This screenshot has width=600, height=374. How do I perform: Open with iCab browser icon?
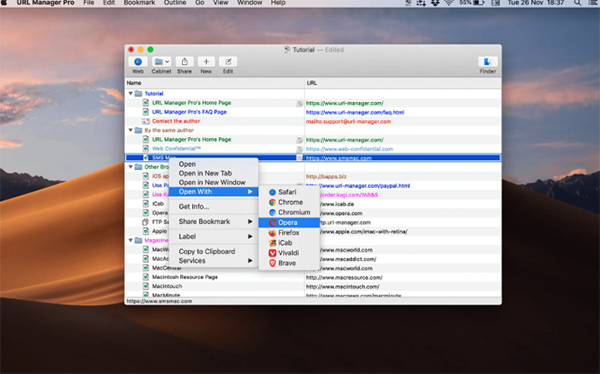point(272,243)
